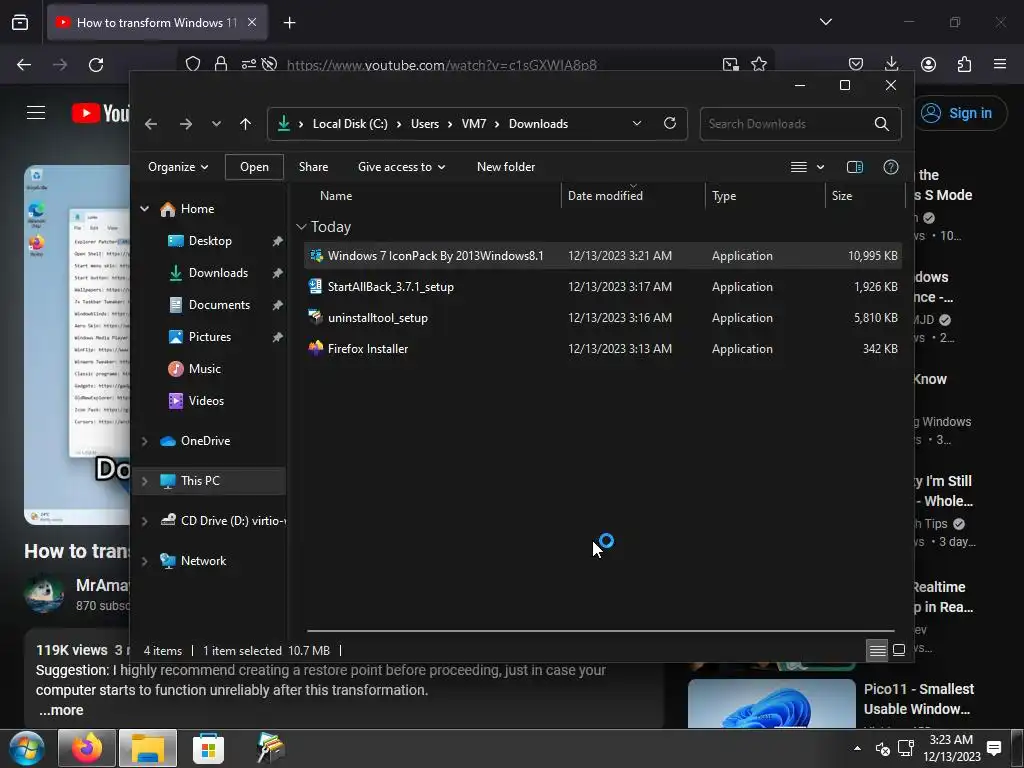Image resolution: width=1024 pixels, height=768 pixels.
Task: Open a new Firefox tab
Action: click(x=289, y=23)
